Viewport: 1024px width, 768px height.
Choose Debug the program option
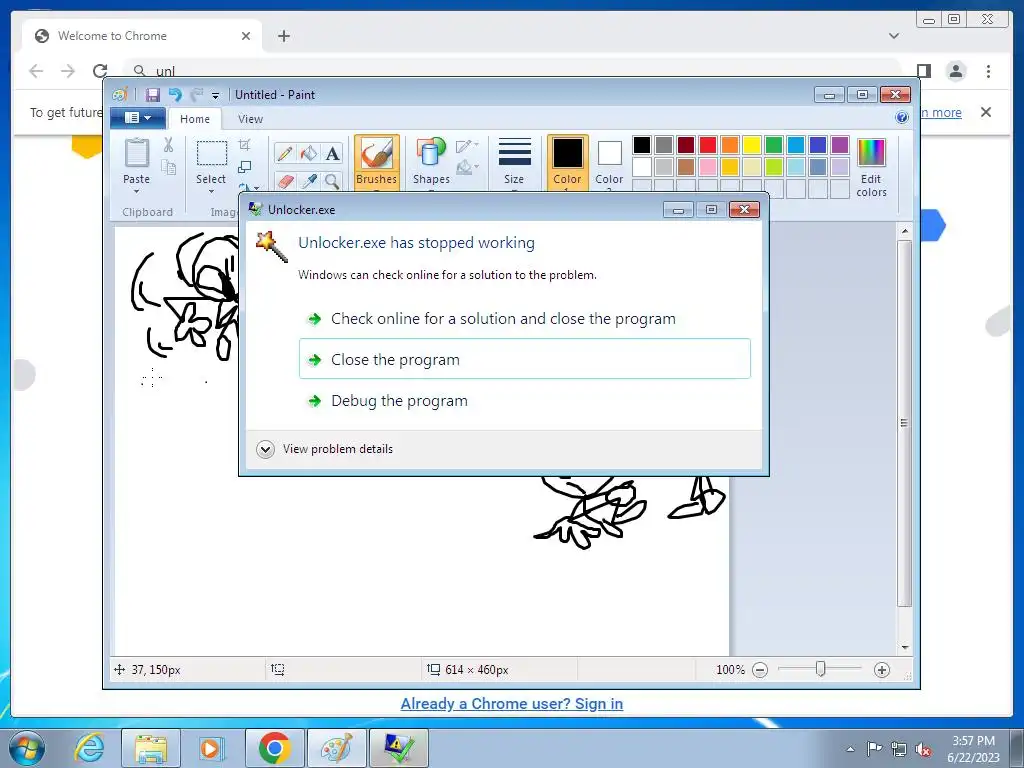click(524, 400)
